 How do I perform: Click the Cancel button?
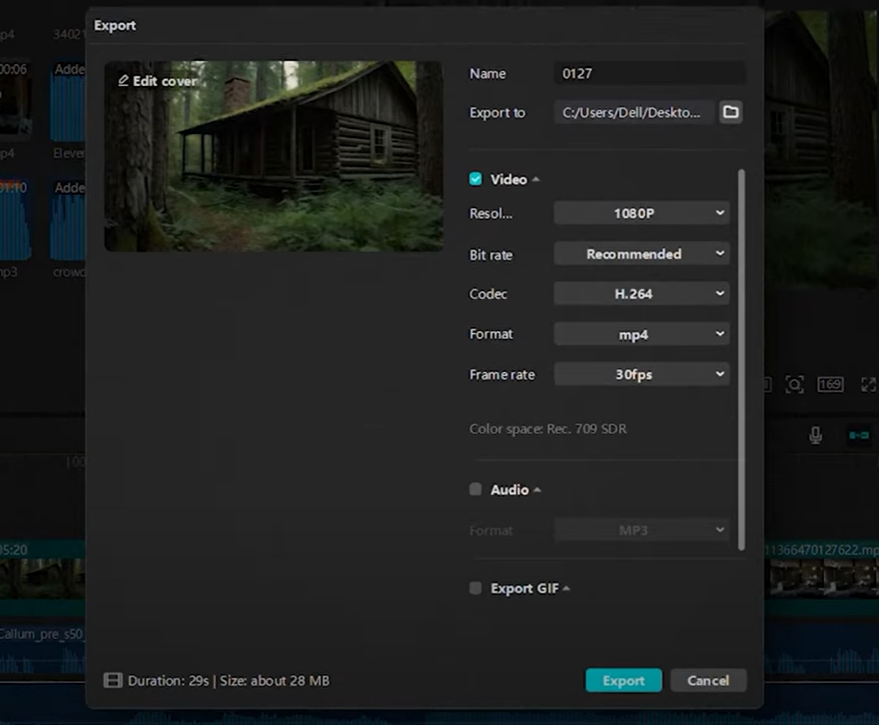click(x=708, y=680)
